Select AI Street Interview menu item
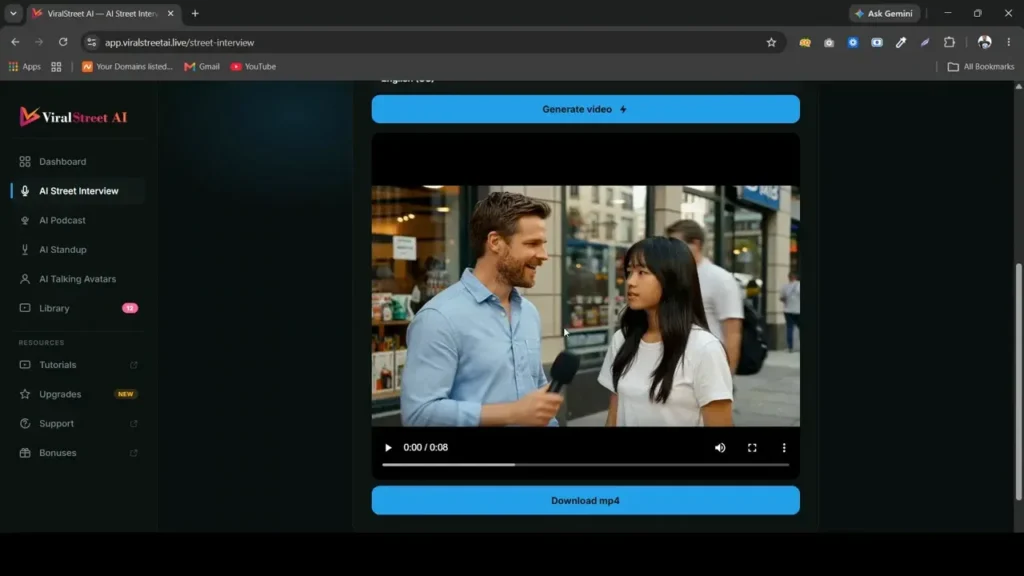The width and height of the screenshot is (1024, 576). (x=77, y=191)
